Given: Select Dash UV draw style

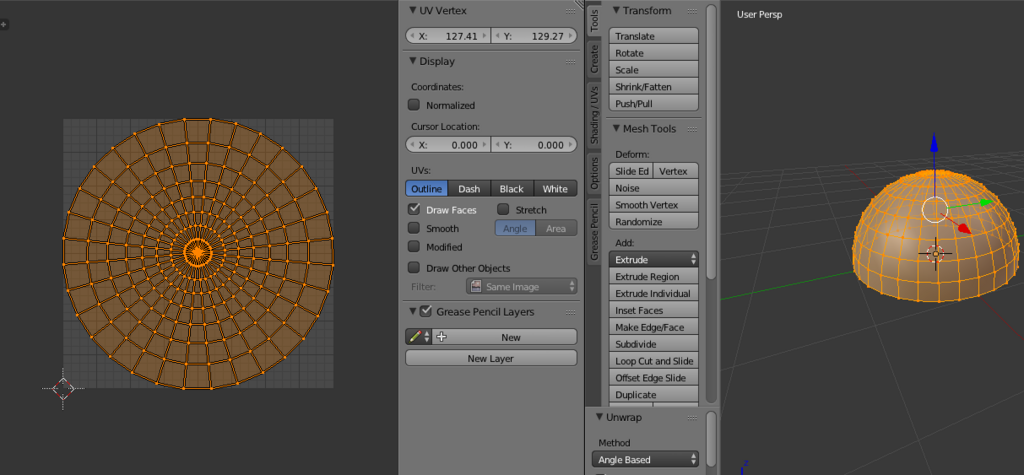Looking at the screenshot, I should pos(470,189).
